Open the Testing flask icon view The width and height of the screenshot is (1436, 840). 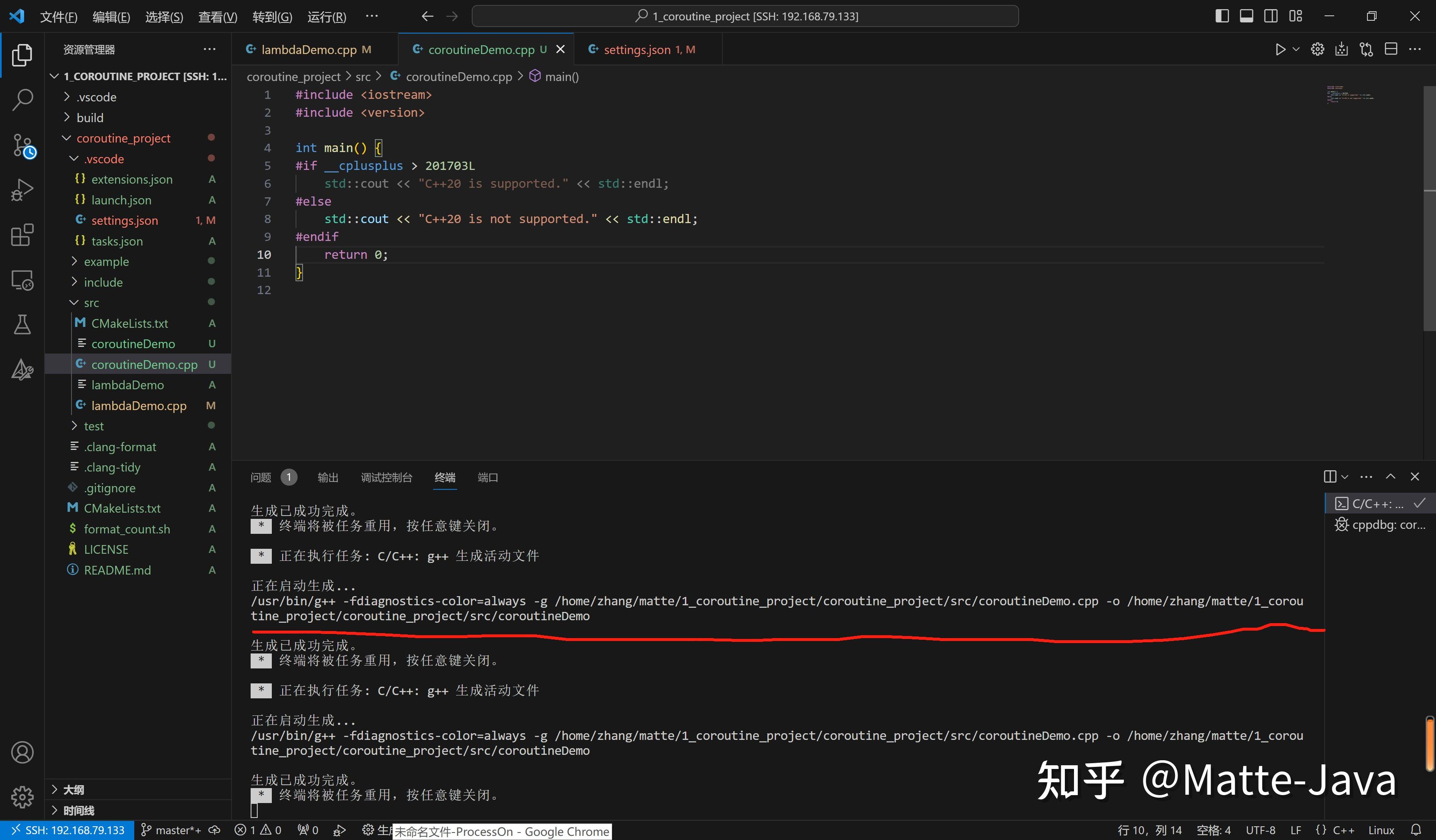point(22,324)
